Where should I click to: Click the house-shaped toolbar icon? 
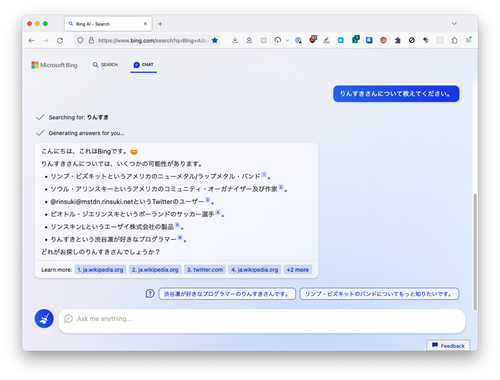coord(454,40)
